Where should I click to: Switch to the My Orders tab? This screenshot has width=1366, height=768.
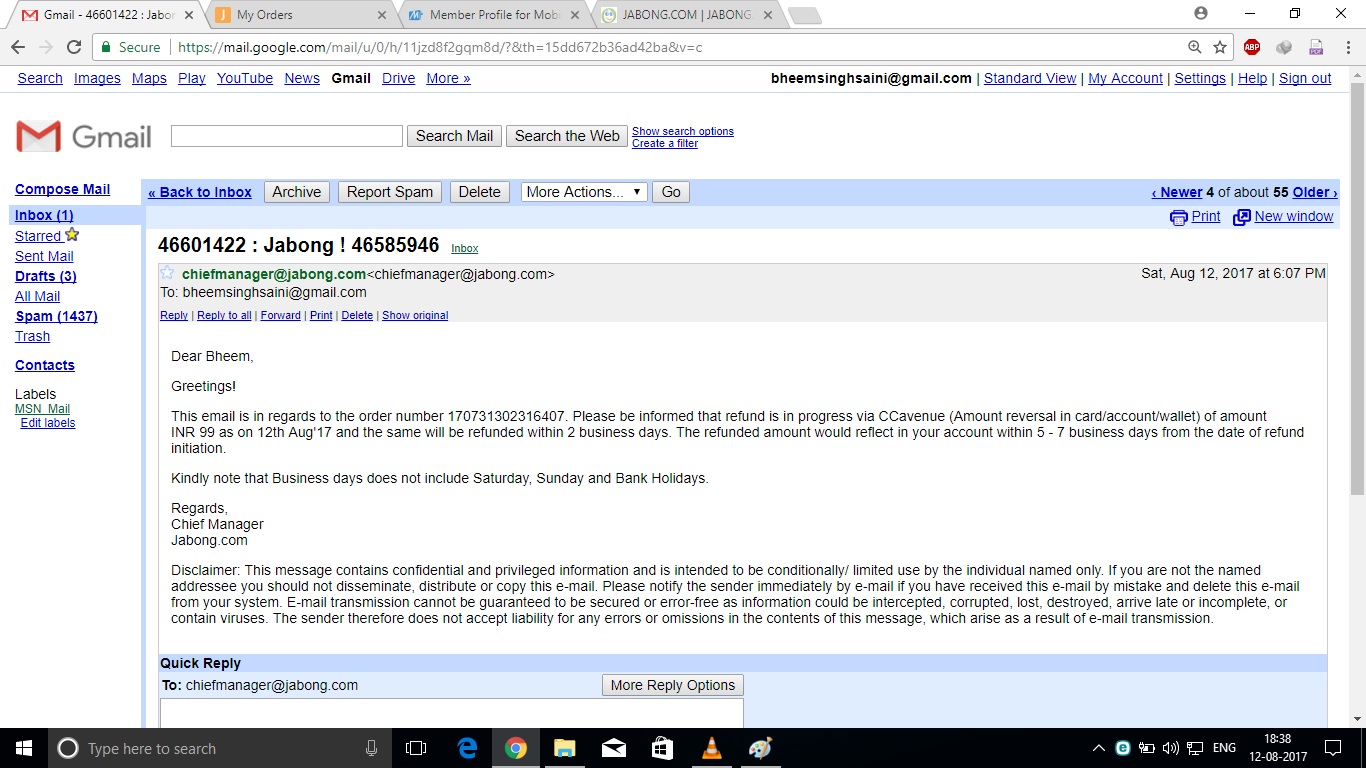click(x=300, y=15)
